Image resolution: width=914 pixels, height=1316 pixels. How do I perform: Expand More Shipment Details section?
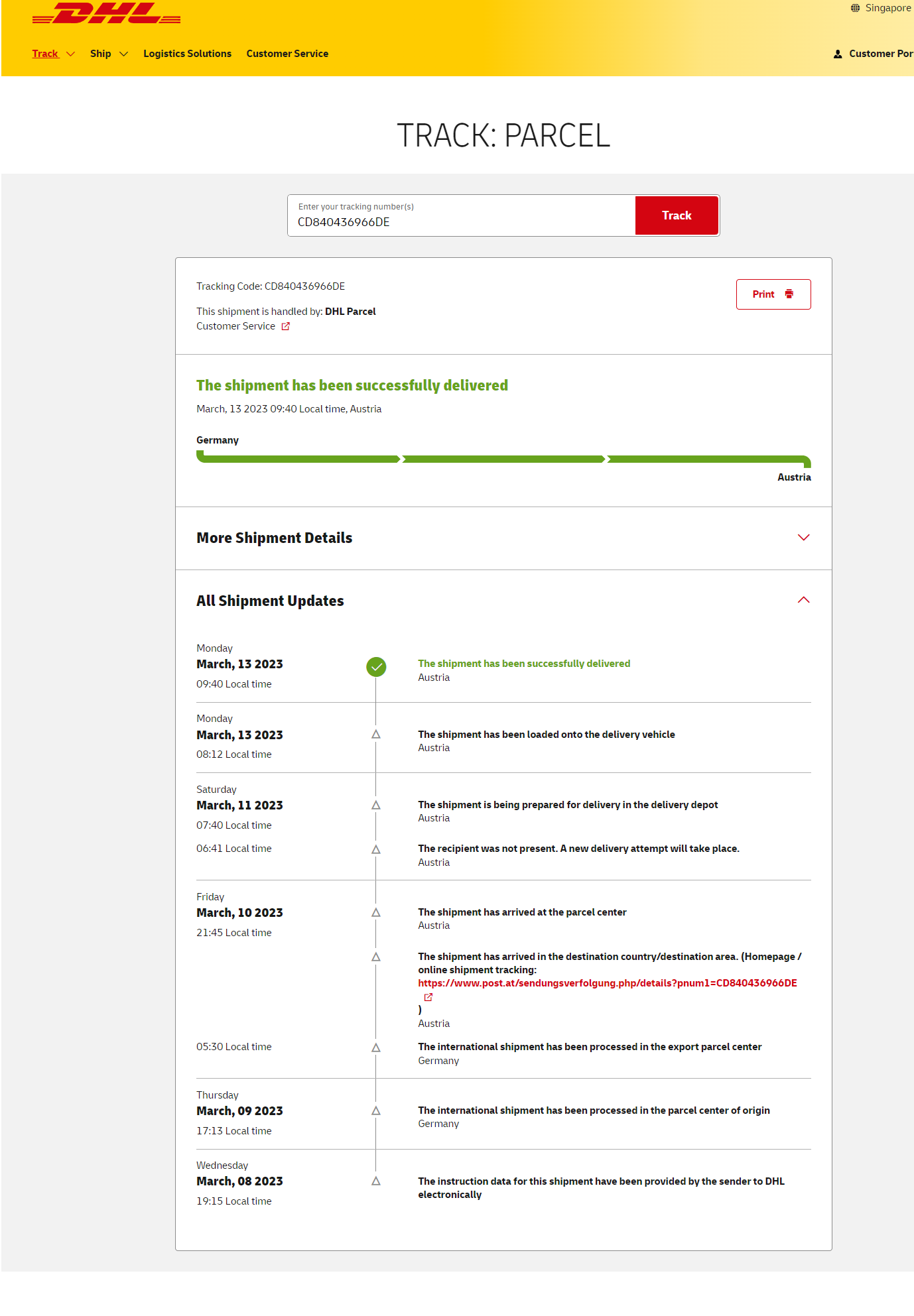click(803, 538)
